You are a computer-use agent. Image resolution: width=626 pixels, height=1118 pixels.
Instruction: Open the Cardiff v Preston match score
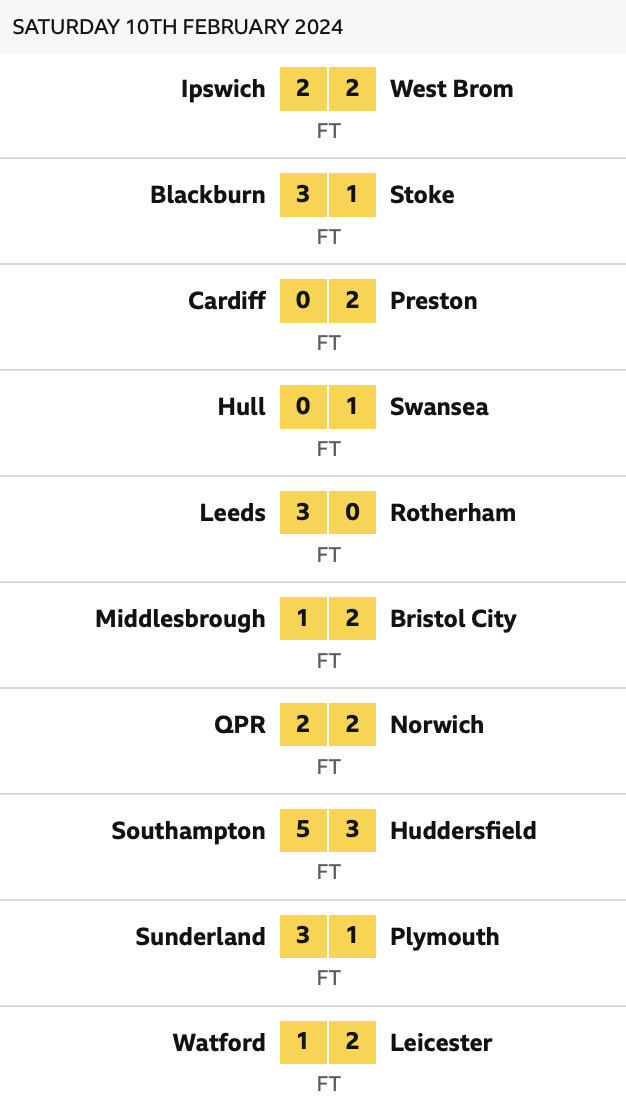[x=328, y=301]
